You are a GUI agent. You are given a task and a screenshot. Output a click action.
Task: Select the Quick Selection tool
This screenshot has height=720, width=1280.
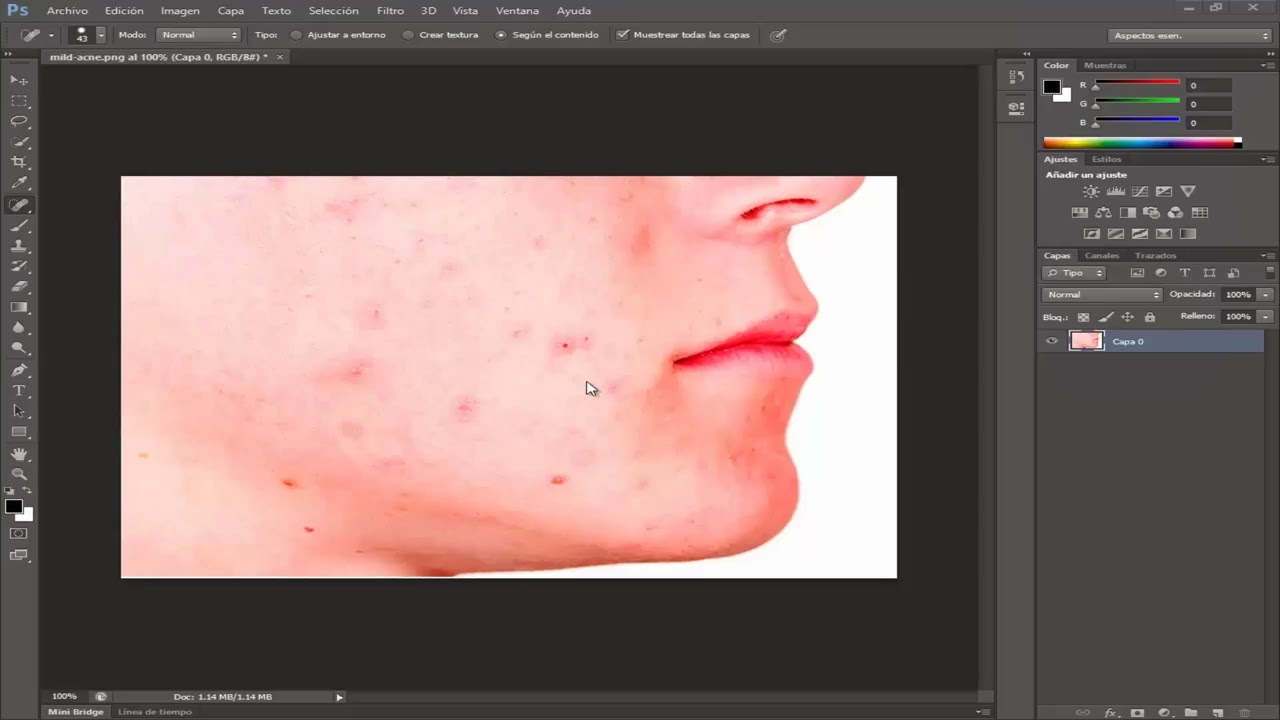[x=19, y=142]
